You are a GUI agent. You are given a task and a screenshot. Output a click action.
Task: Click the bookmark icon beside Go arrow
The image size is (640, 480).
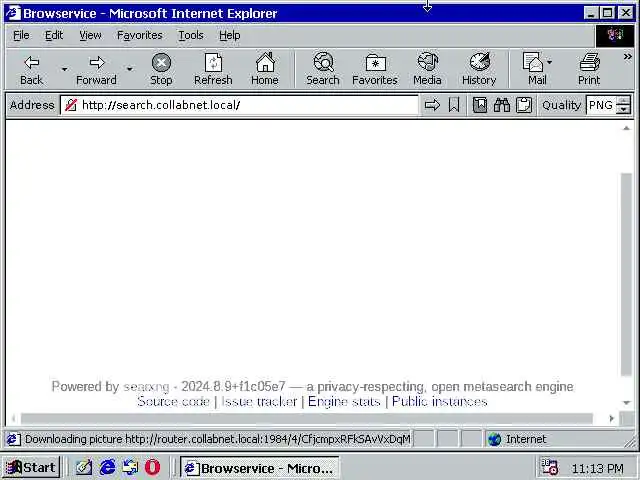(x=454, y=105)
